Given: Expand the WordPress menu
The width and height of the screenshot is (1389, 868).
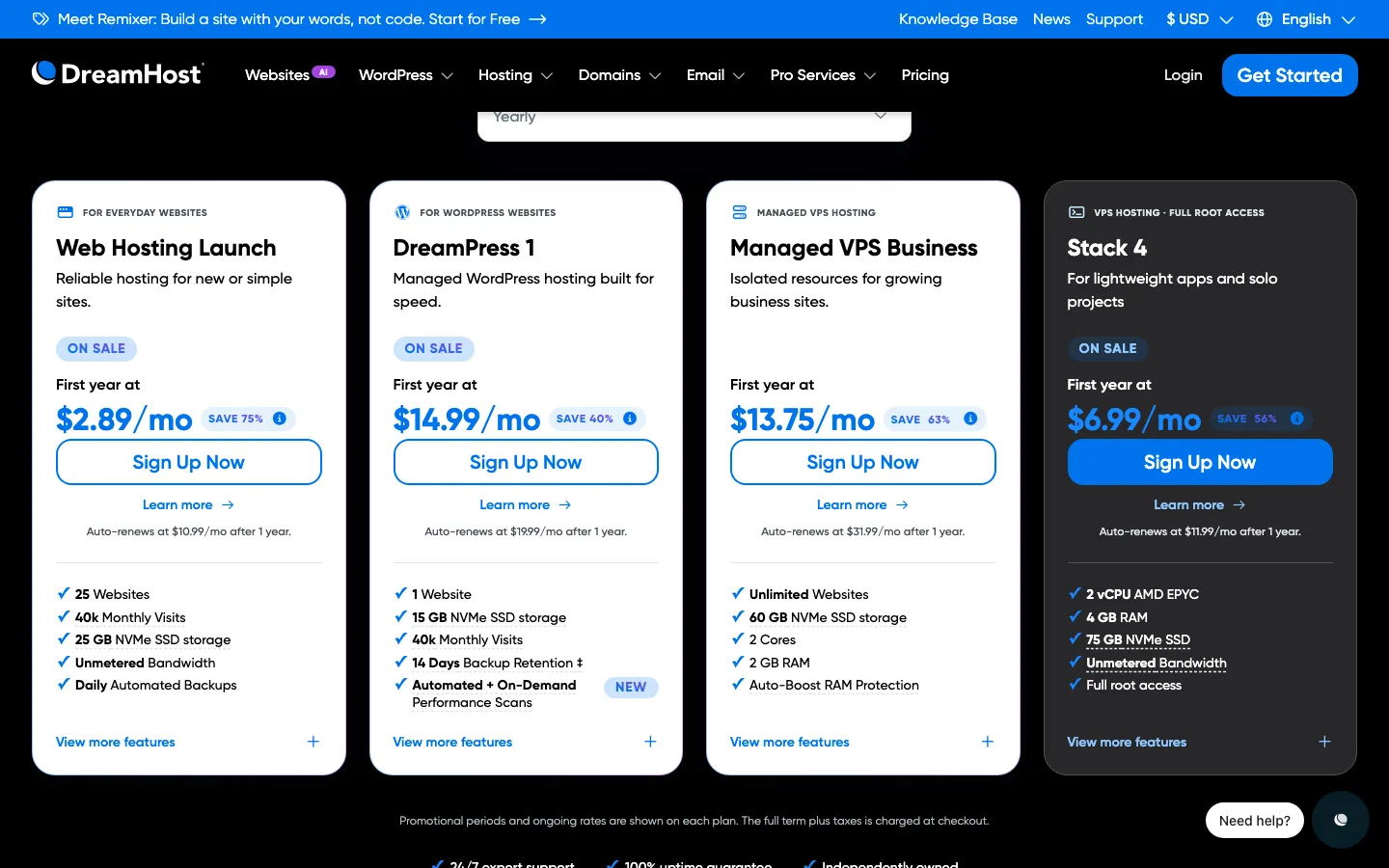Looking at the screenshot, I should 406,75.
